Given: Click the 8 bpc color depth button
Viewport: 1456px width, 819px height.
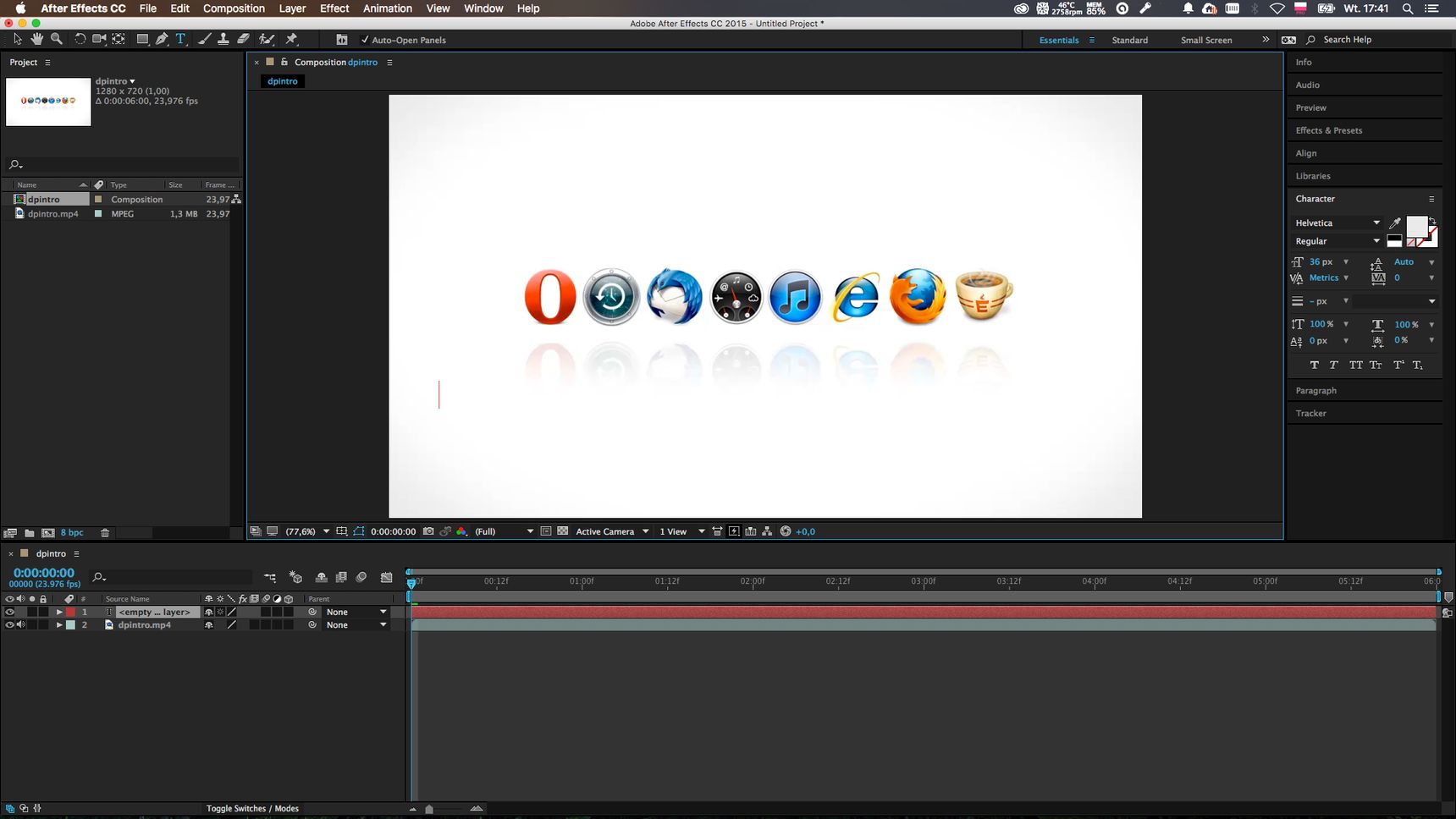Looking at the screenshot, I should pyautogui.click(x=72, y=533).
